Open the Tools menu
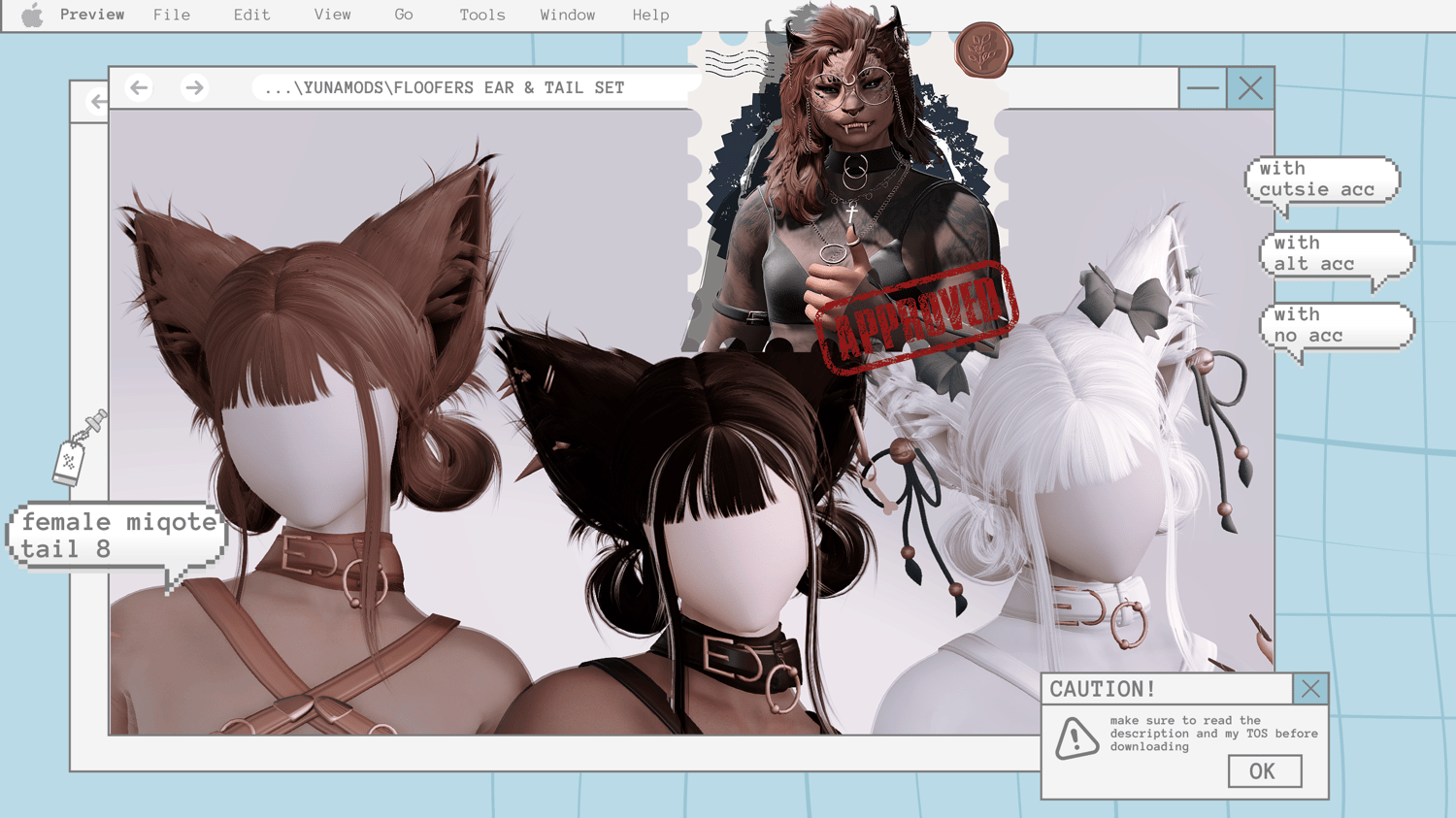The width and height of the screenshot is (1456, 818). tap(482, 15)
